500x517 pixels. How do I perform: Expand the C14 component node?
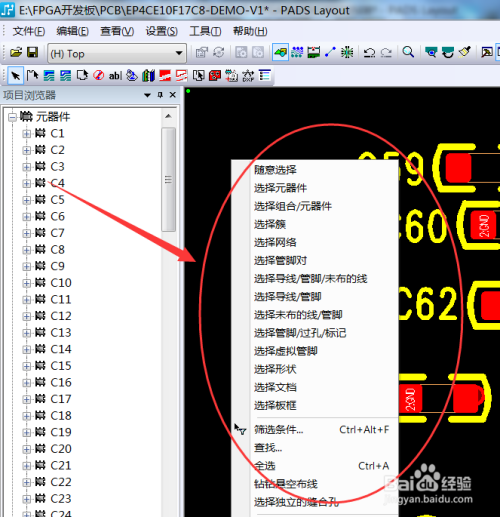(x=26, y=350)
